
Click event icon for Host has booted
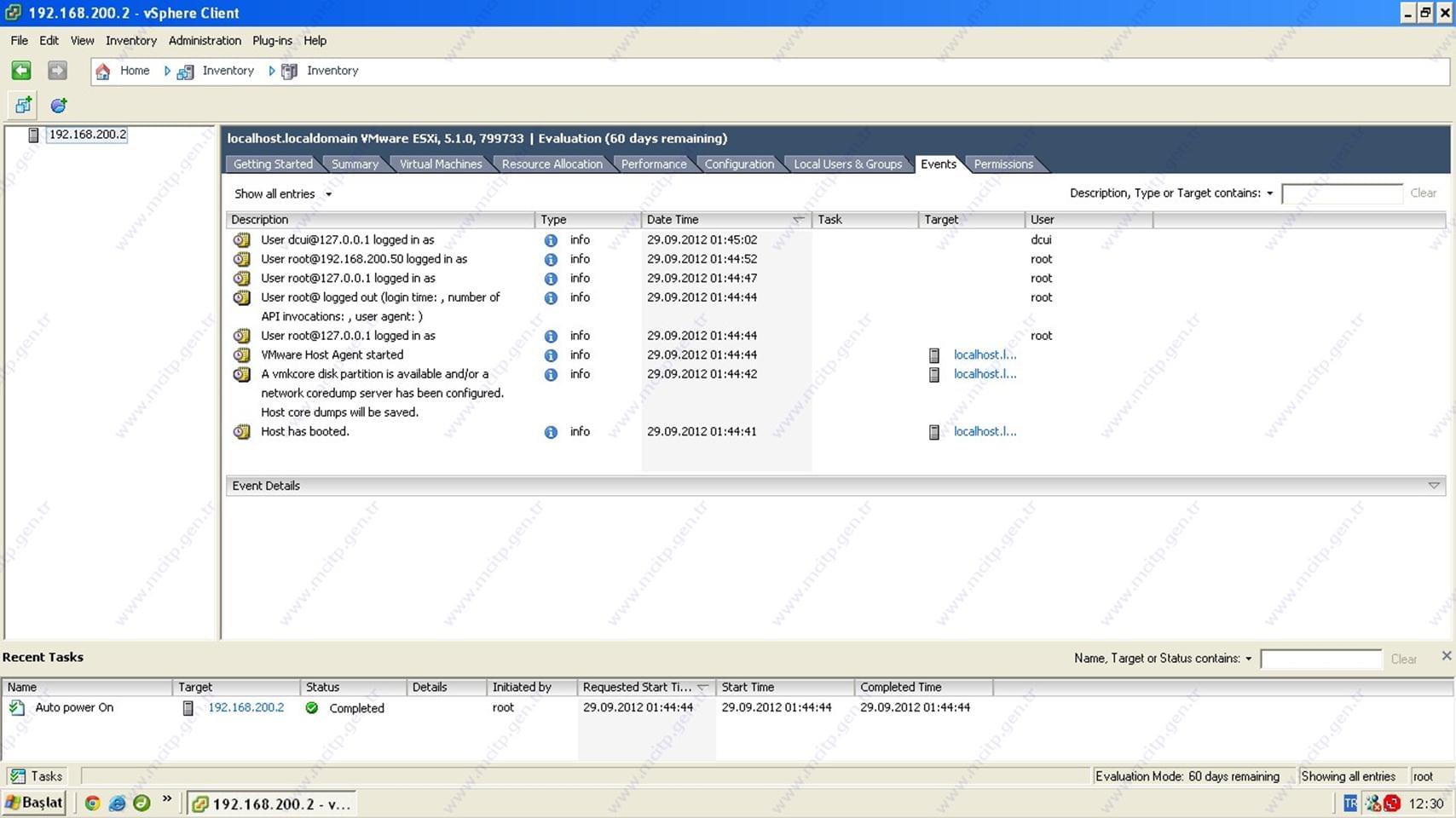(x=242, y=432)
